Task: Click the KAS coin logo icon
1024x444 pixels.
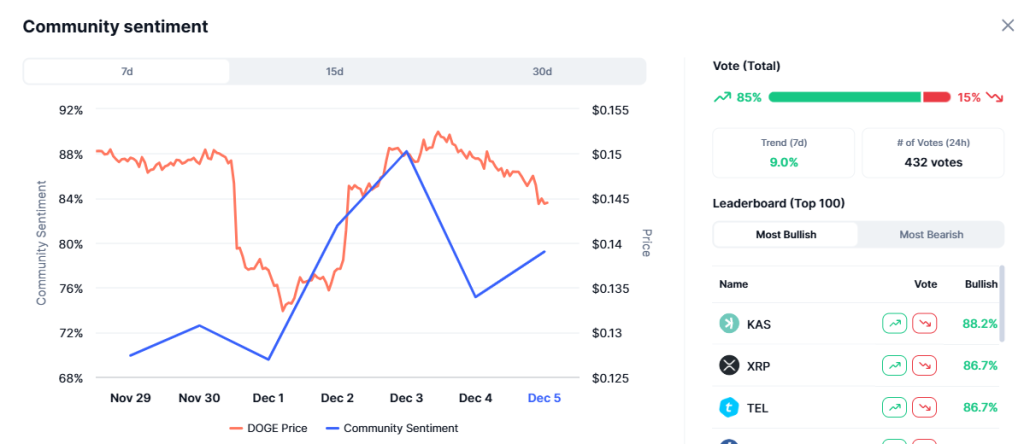Action: (x=729, y=324)
